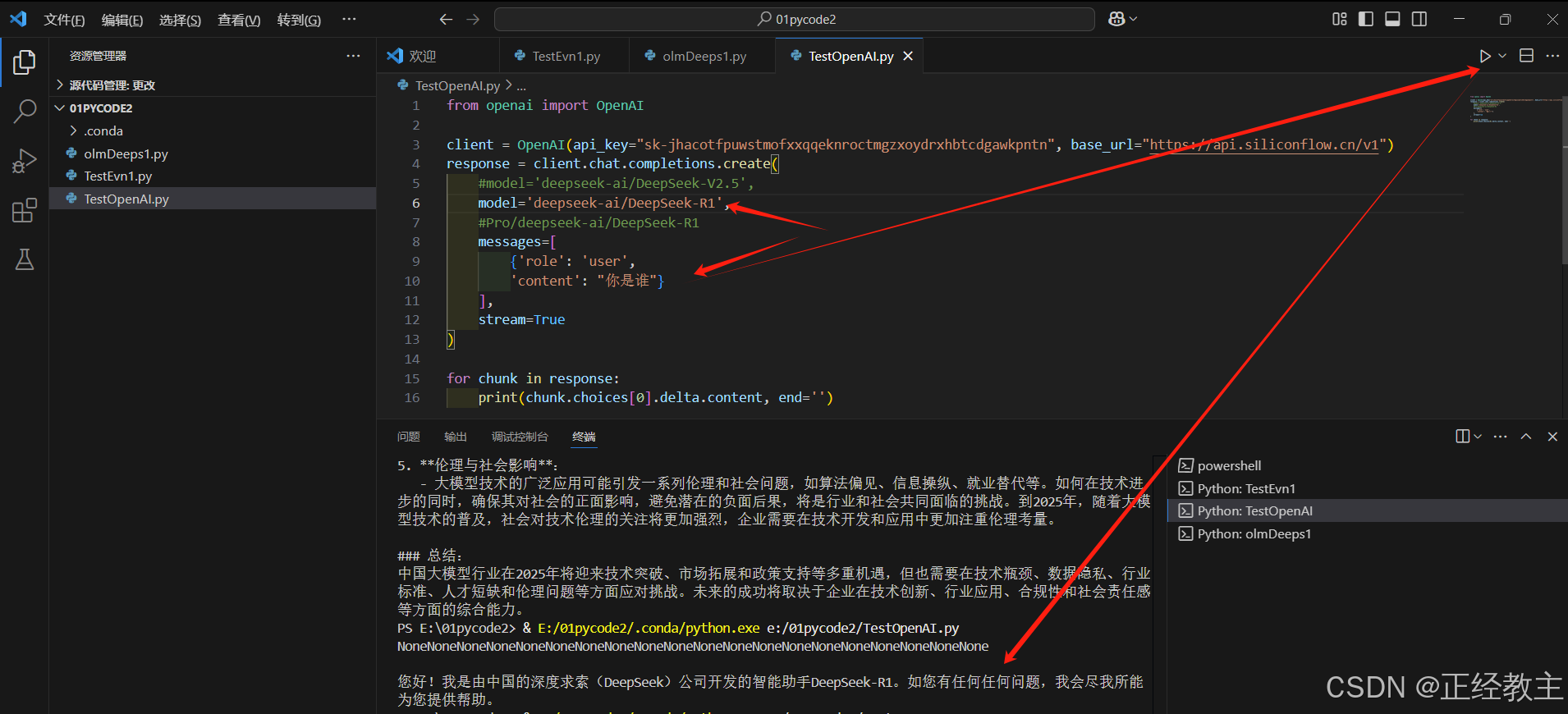This screenshot has height=714, width=1568.
Task: Switch to the olmDeeps1.py editor tab
Action: [x=702, y=56]
